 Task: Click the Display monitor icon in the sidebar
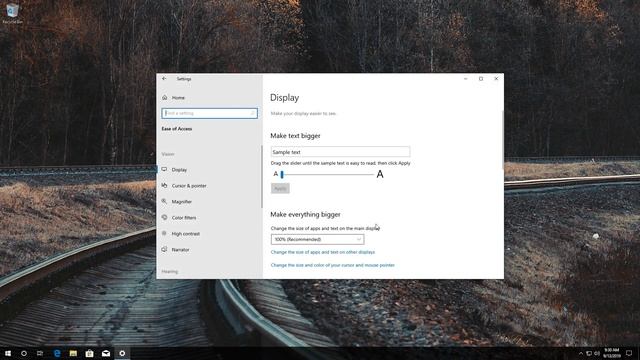(164, 169)
